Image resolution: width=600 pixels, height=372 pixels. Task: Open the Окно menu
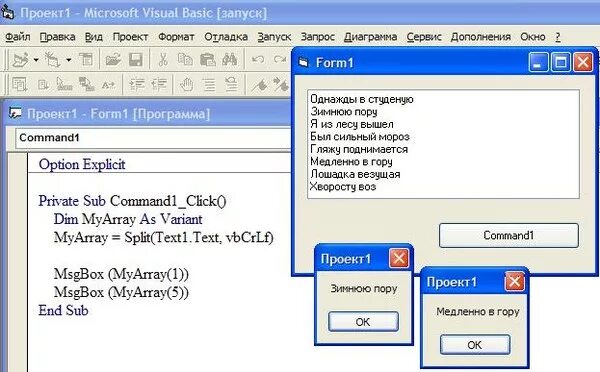(533, 37)
